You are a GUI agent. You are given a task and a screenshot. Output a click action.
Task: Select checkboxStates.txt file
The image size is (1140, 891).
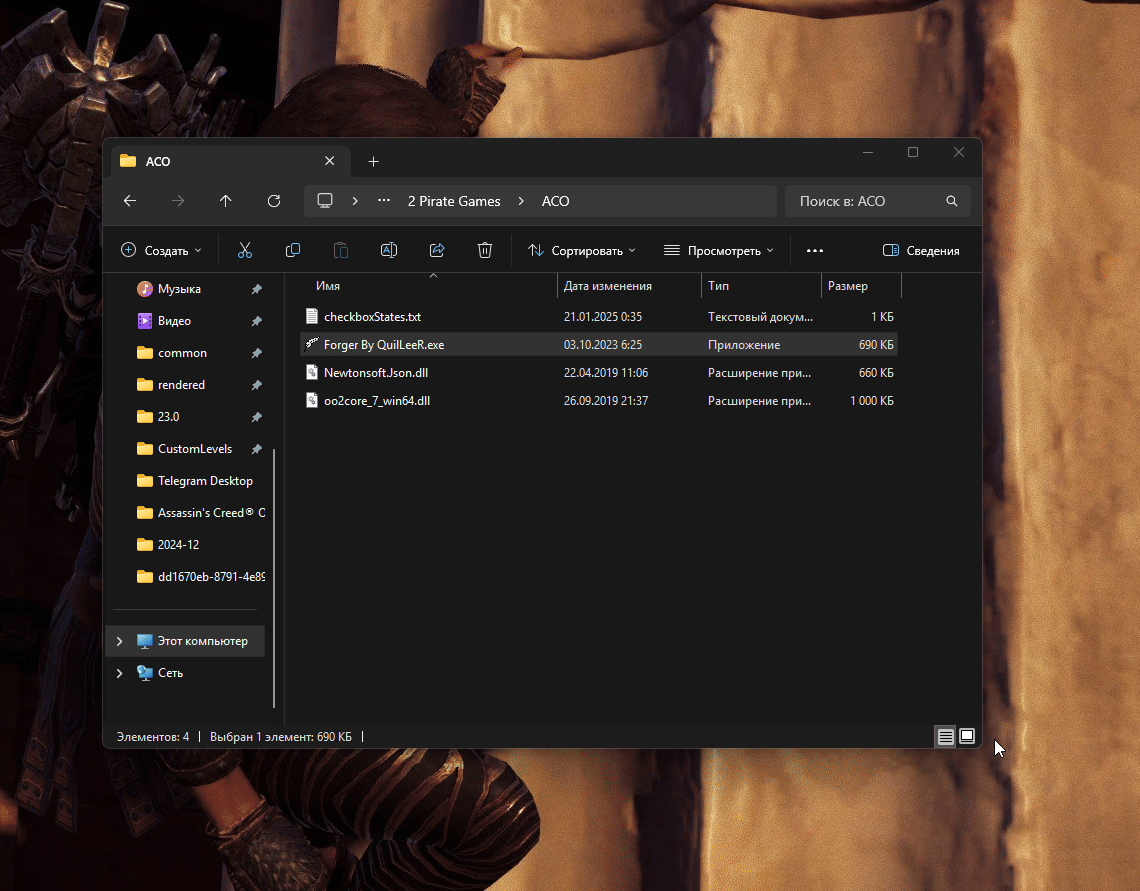pyautogui.click(x=598, y=317)
